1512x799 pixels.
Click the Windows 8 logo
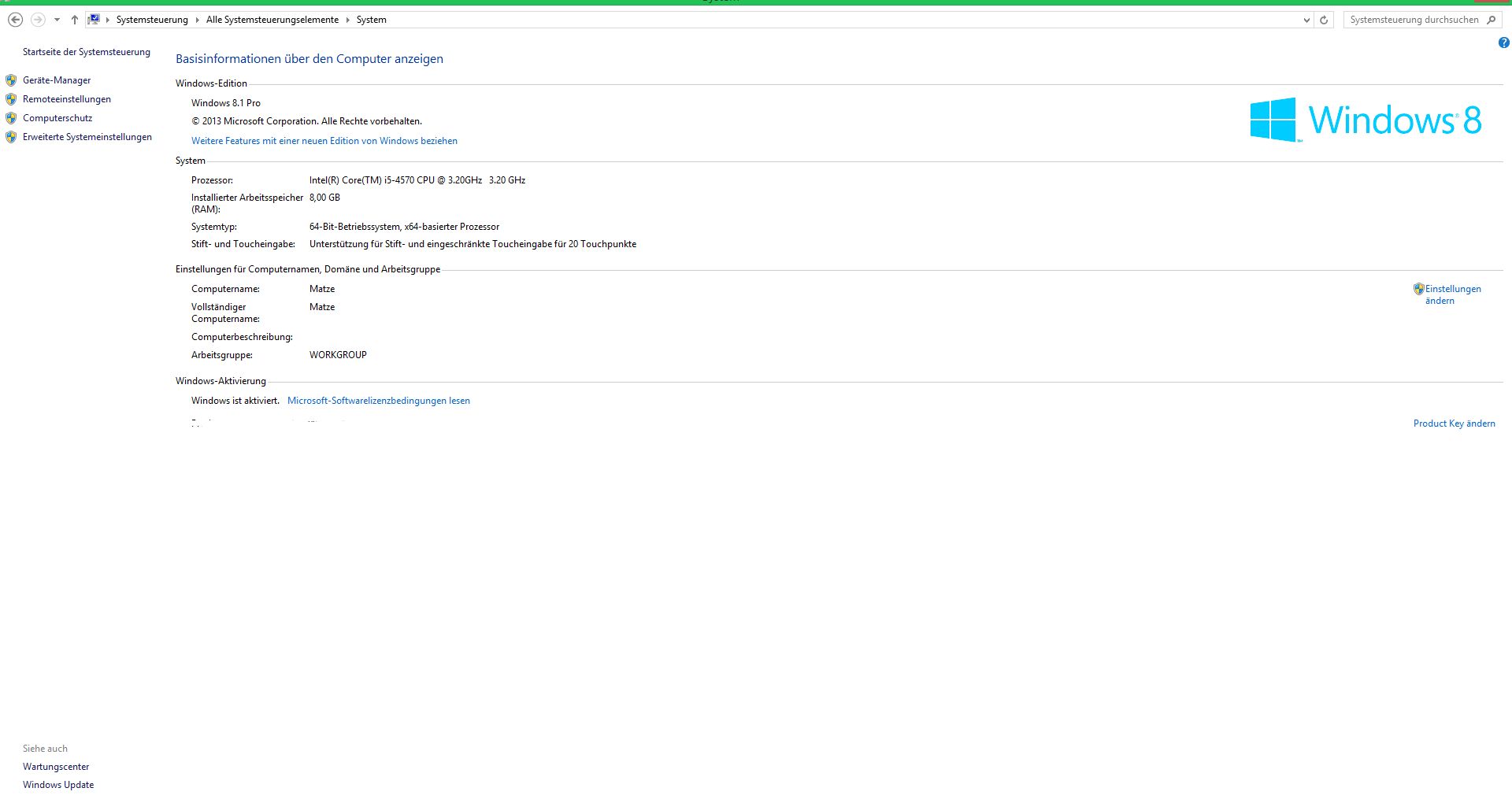(1366, 120)
